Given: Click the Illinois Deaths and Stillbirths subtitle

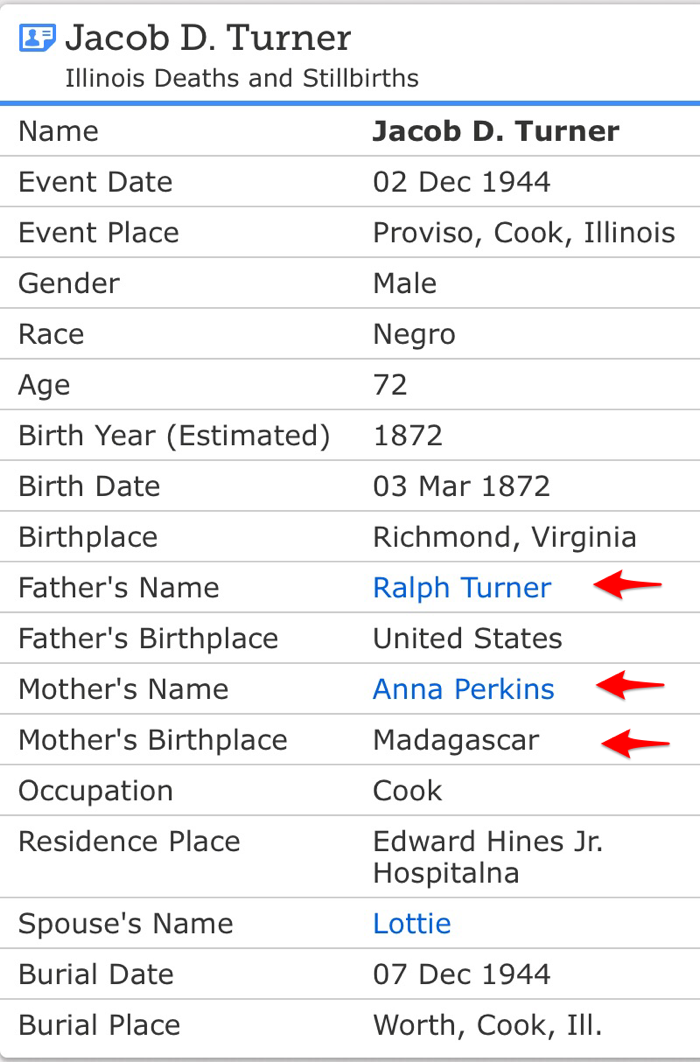Looking at the screenshot, I should (x=242, y=78).
